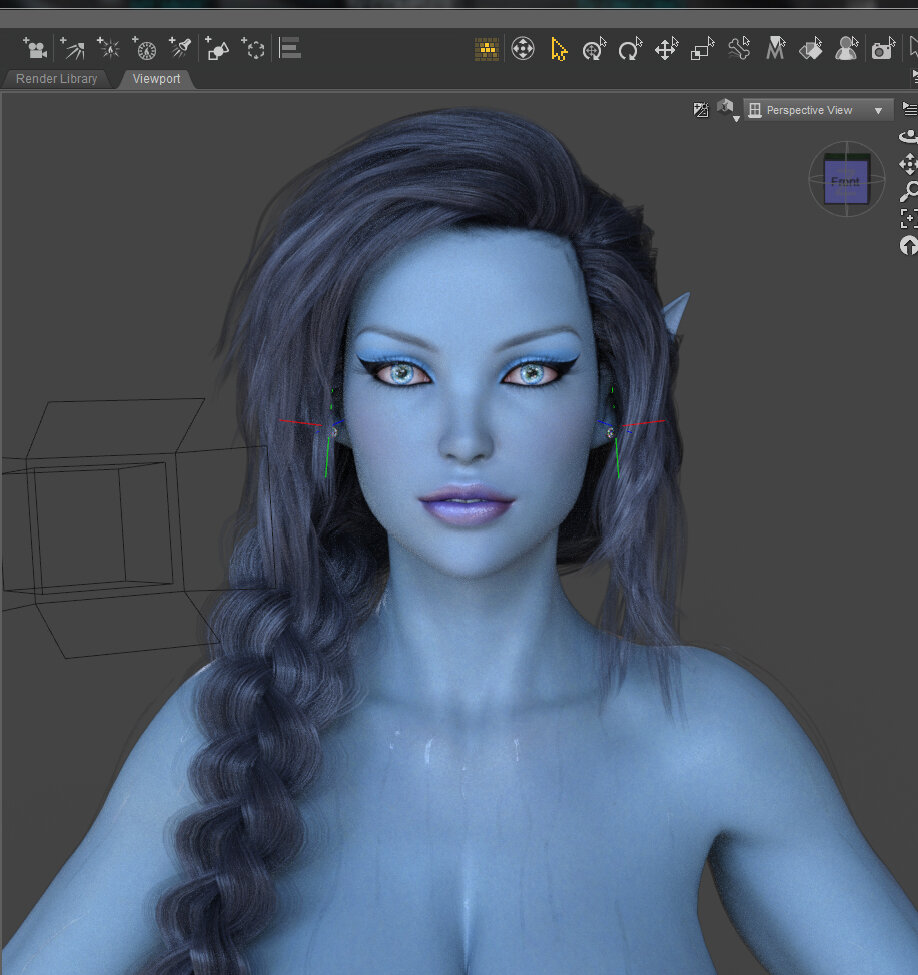
Task: Click the viewport zoom magnifier control
Action: coord(909,192)
